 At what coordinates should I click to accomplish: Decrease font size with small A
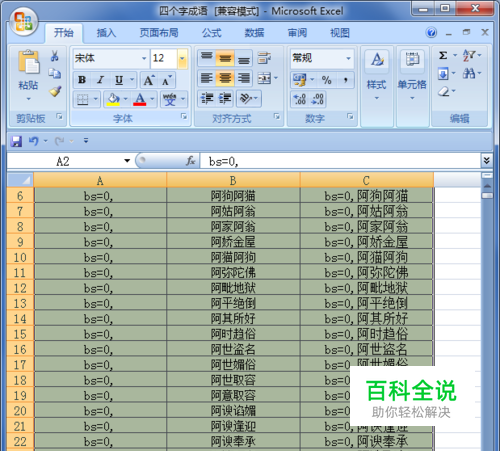(x=166, y=80)
